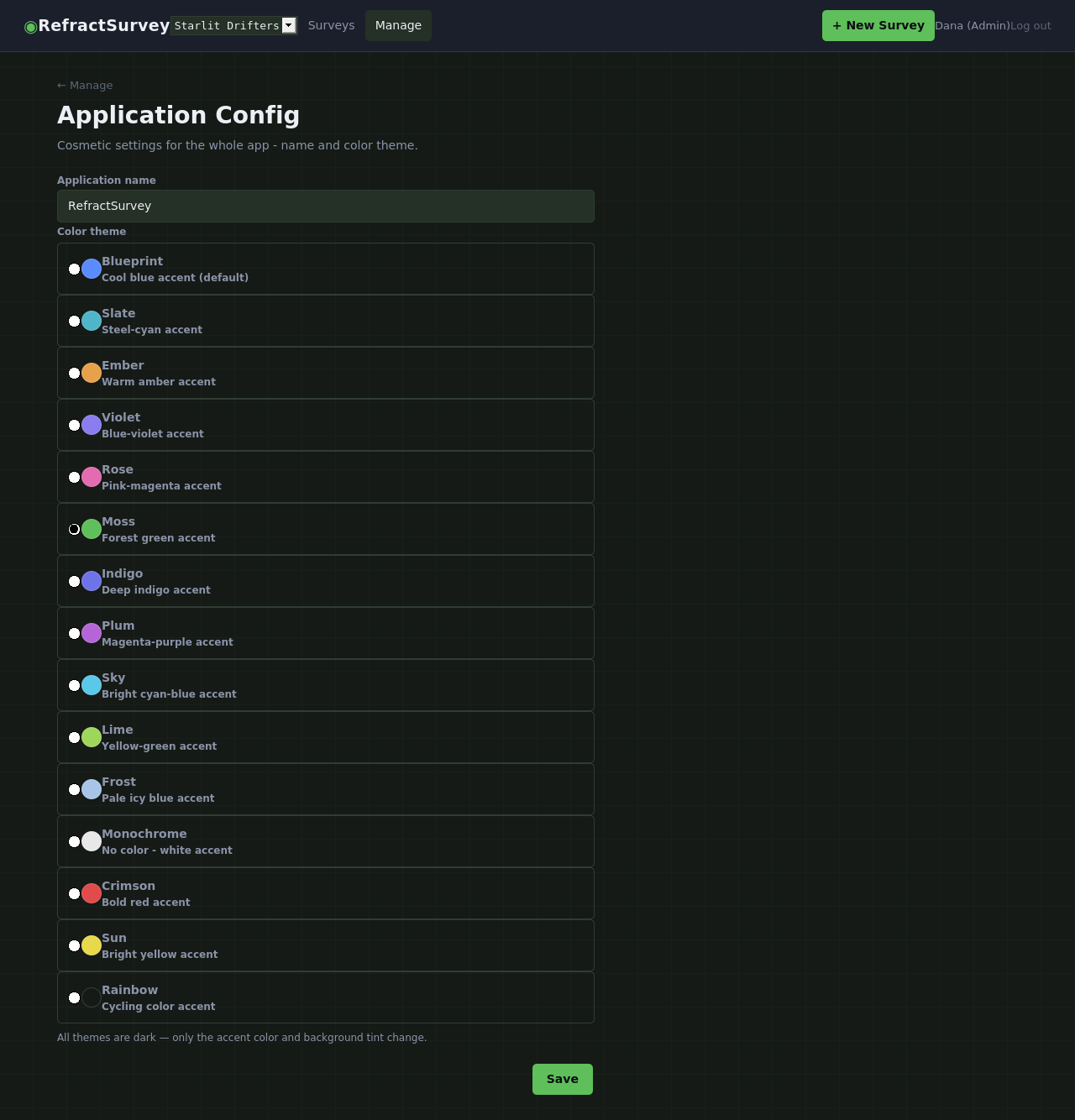
Task: Select the Rainbow theme radio button
Action: click(74, 997)
